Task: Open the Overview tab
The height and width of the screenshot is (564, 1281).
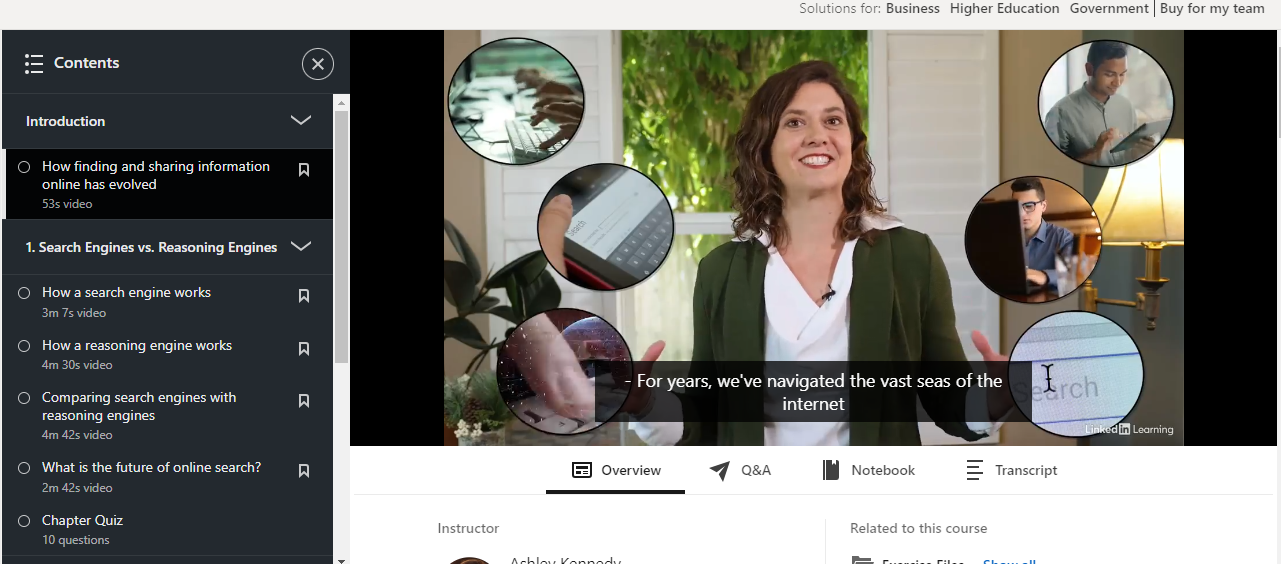Action: click(x=616, y=470)
